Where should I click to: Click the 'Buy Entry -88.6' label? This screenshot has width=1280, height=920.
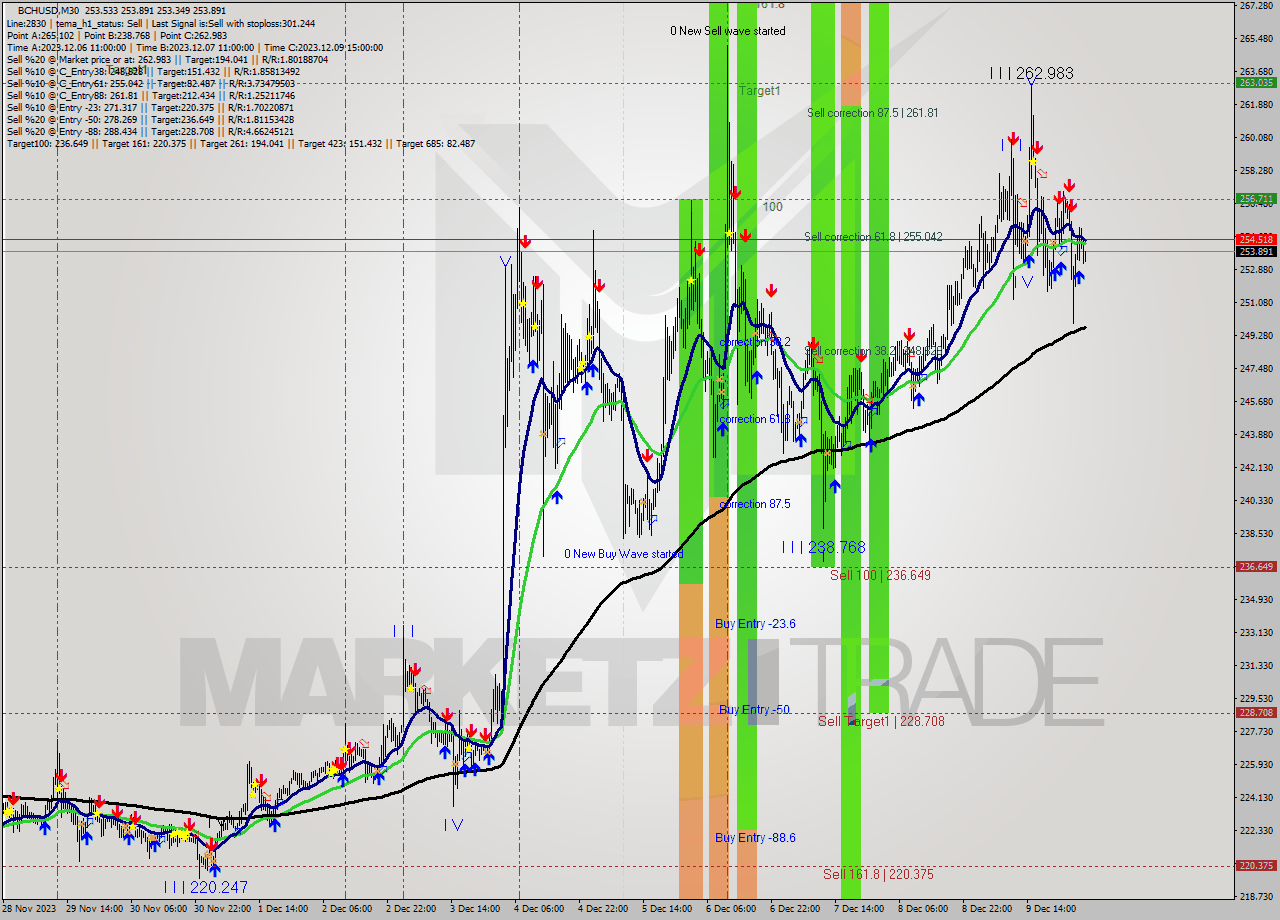click(x=755, y=838)
